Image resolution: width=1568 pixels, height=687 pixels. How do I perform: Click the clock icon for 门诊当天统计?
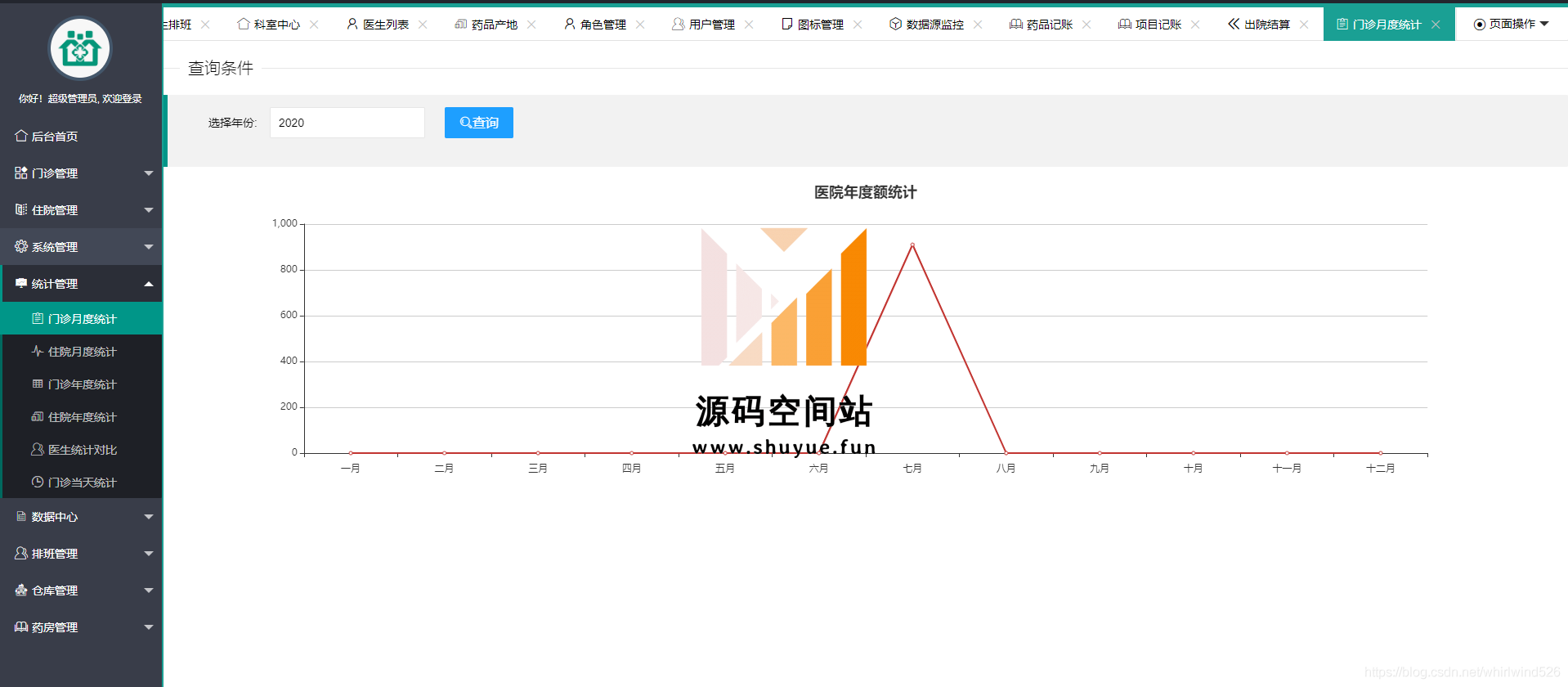38,482
